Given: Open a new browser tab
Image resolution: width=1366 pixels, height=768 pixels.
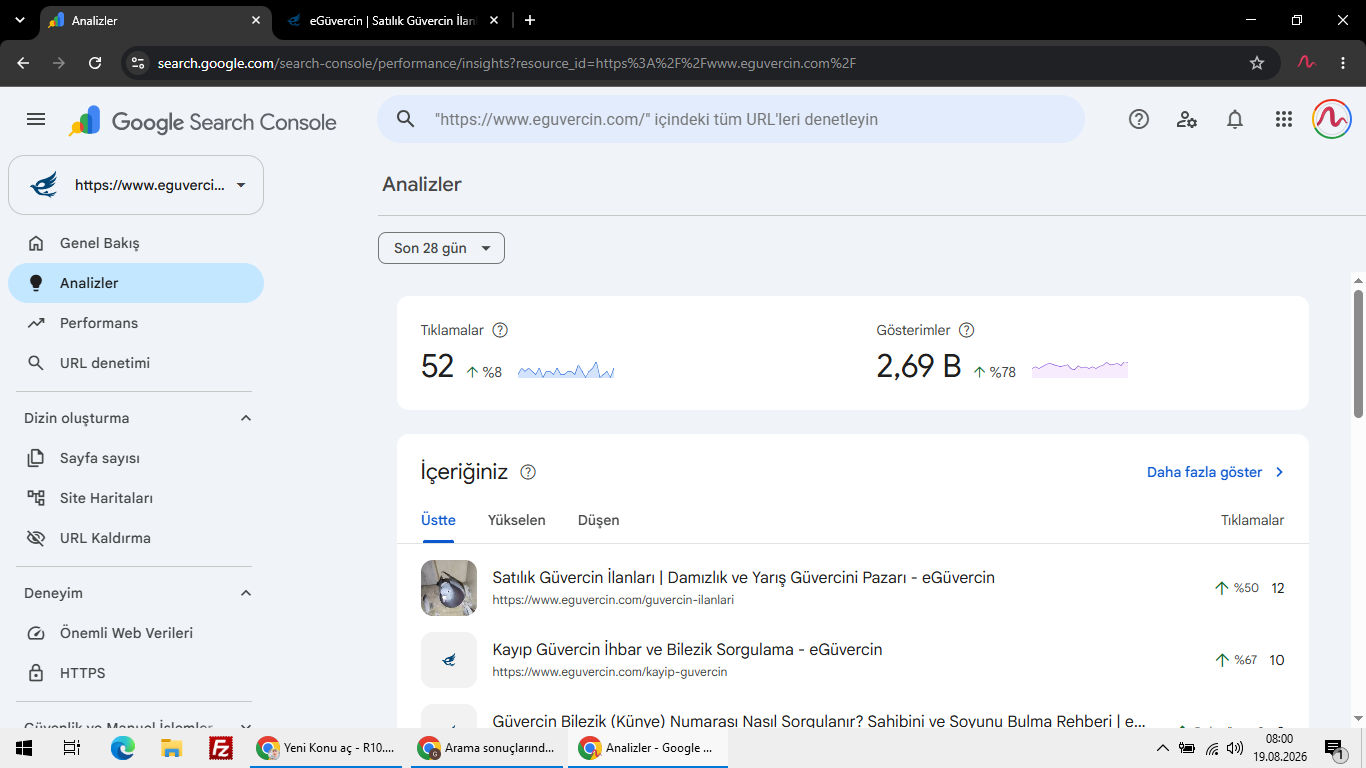Looking at the screenshot, I should coord(530,20).
